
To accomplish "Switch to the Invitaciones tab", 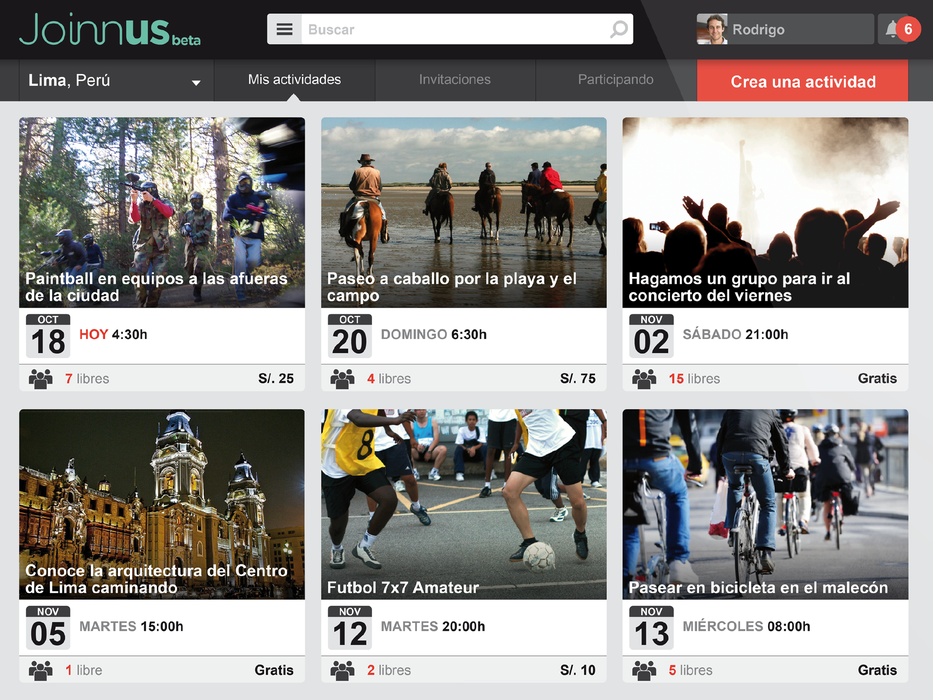I will point(455,80).
